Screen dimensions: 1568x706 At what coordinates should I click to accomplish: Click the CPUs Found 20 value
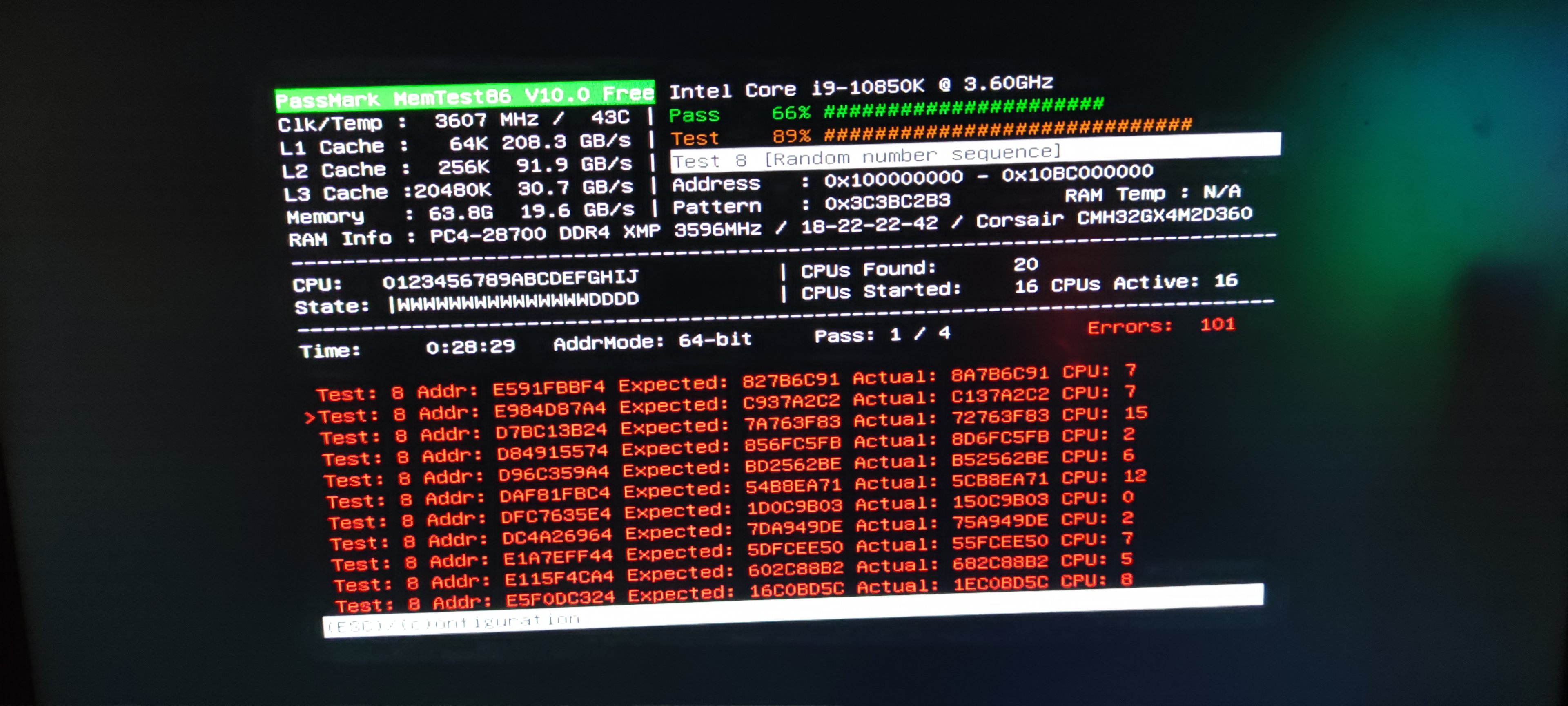[1026, 264]
